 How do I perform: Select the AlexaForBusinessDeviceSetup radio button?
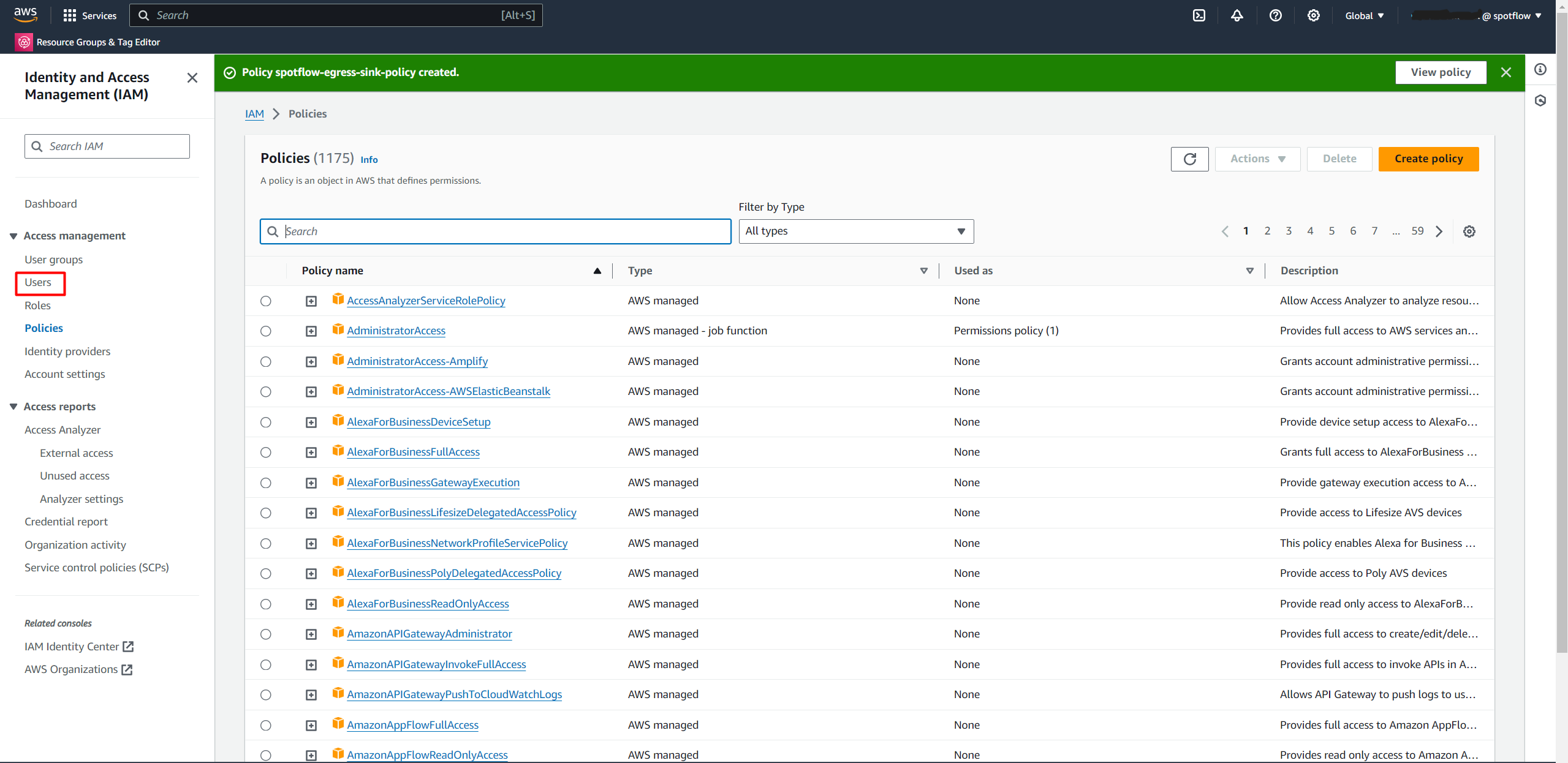(x=265, y=422)
